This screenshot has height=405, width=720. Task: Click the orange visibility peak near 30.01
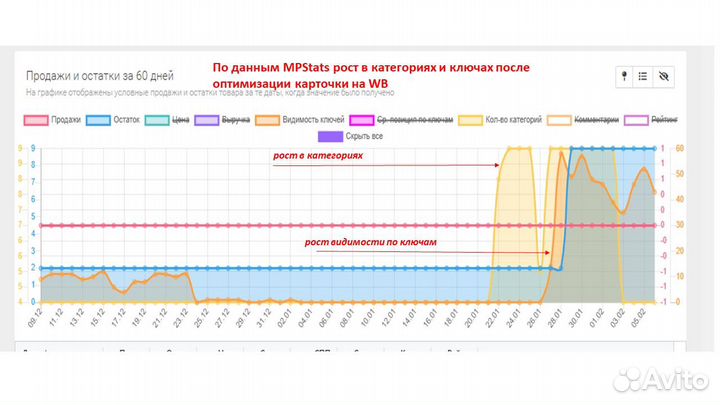(x=582, y=156)
